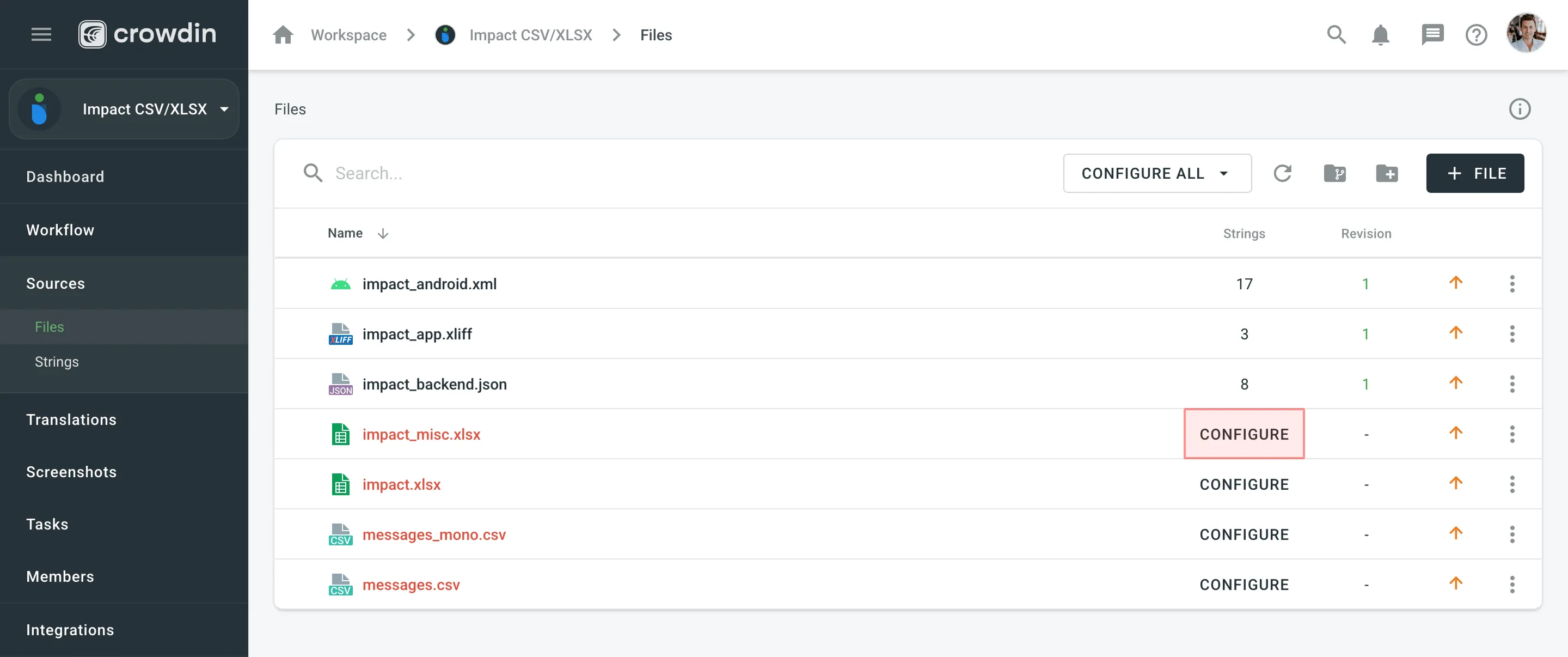The image size is (1568, 657).
Task: Refresh the files list
Action: pyautogui.click(x=1283, y=173)
